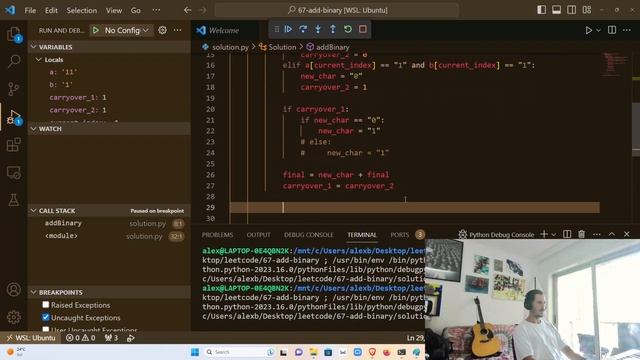The width and height of the screenshot is (640, 360).
Task: Open the Search view in activity bar
Action: click(x=14, y=61)
